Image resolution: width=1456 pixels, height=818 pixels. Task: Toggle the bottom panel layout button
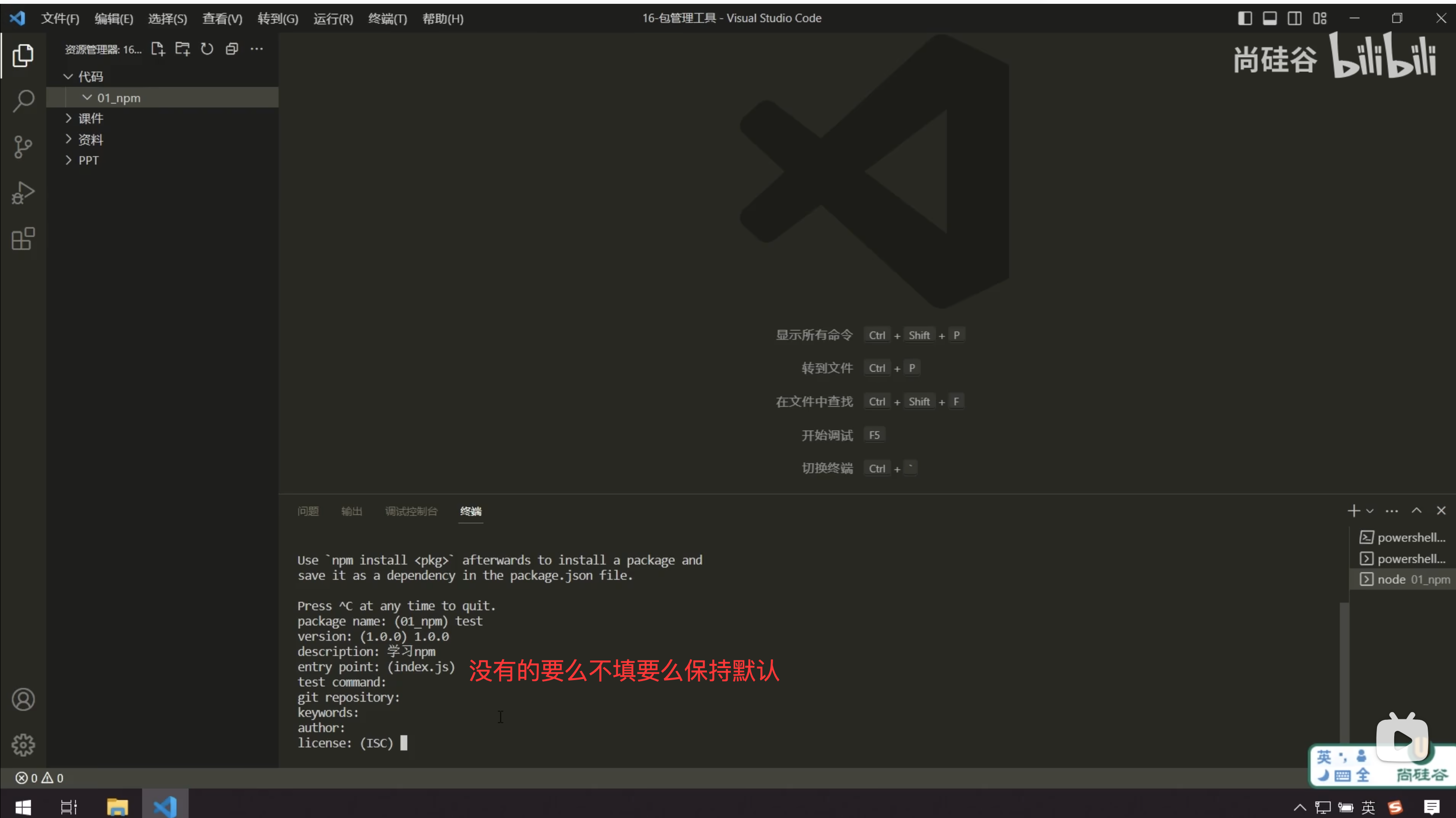coord(1270,19)
